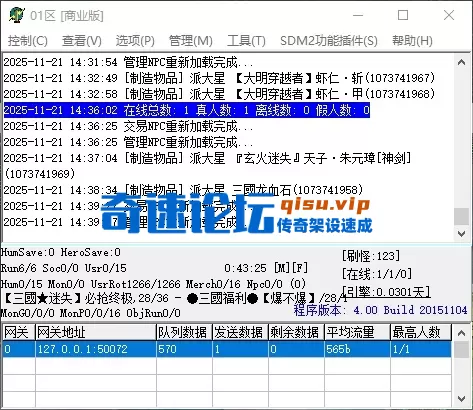This screenshot has height=410, width=473.
Task: Click the [引擎:0.0301天] label
Action: 386,292
